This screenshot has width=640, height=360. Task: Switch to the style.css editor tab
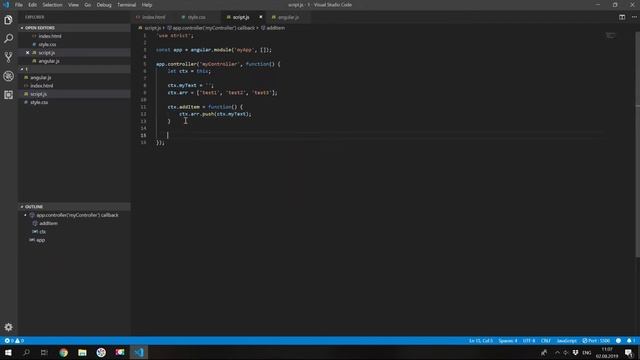pos(196,17)
